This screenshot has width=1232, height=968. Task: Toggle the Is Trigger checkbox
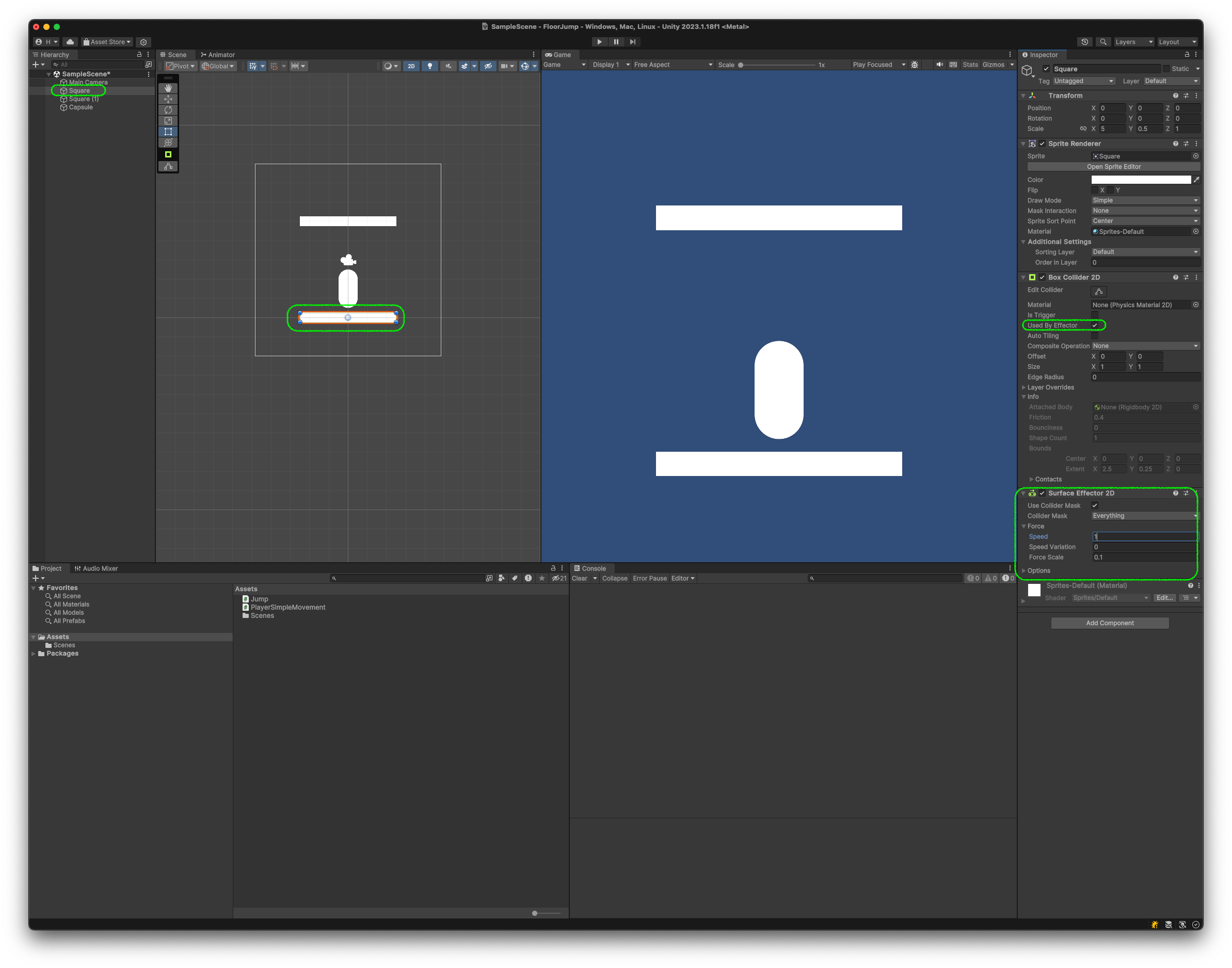[x=1094, y=315]
